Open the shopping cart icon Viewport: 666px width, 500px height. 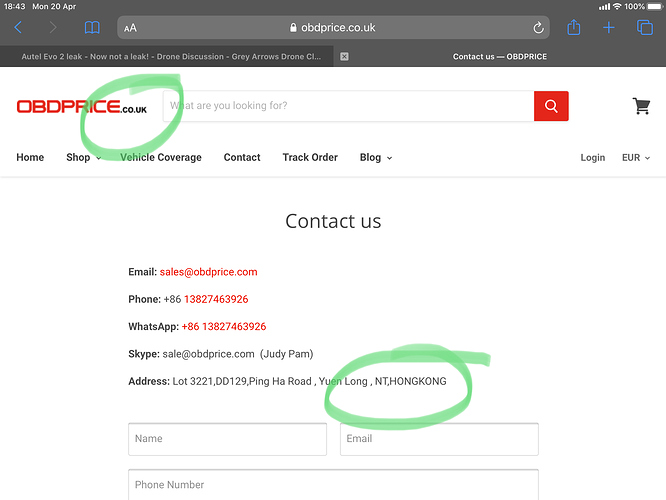tap(641, 106)
